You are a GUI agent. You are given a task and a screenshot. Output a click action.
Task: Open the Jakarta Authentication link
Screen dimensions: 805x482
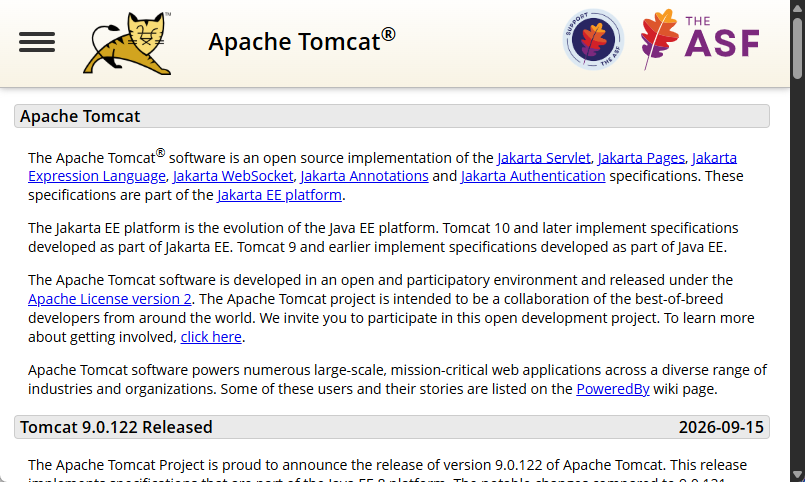click(533, 176)
